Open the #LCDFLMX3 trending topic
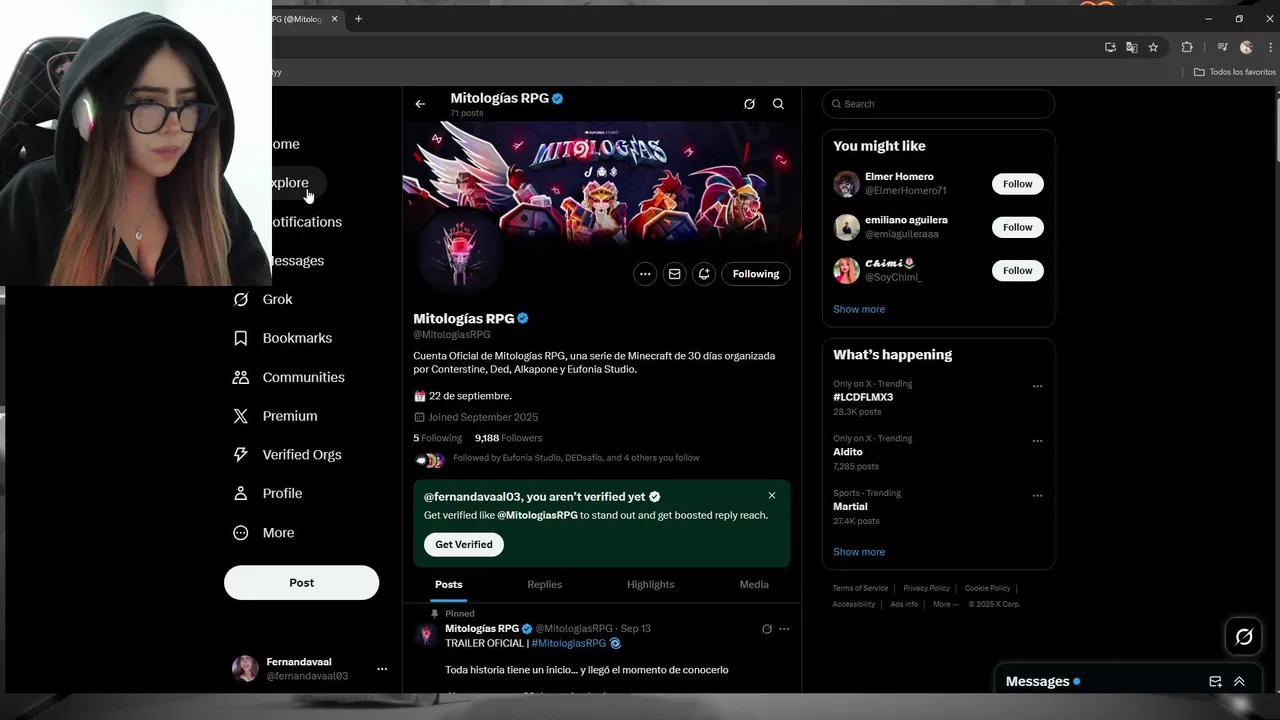This screenshot has height=720, width=1280. point(863,397)
